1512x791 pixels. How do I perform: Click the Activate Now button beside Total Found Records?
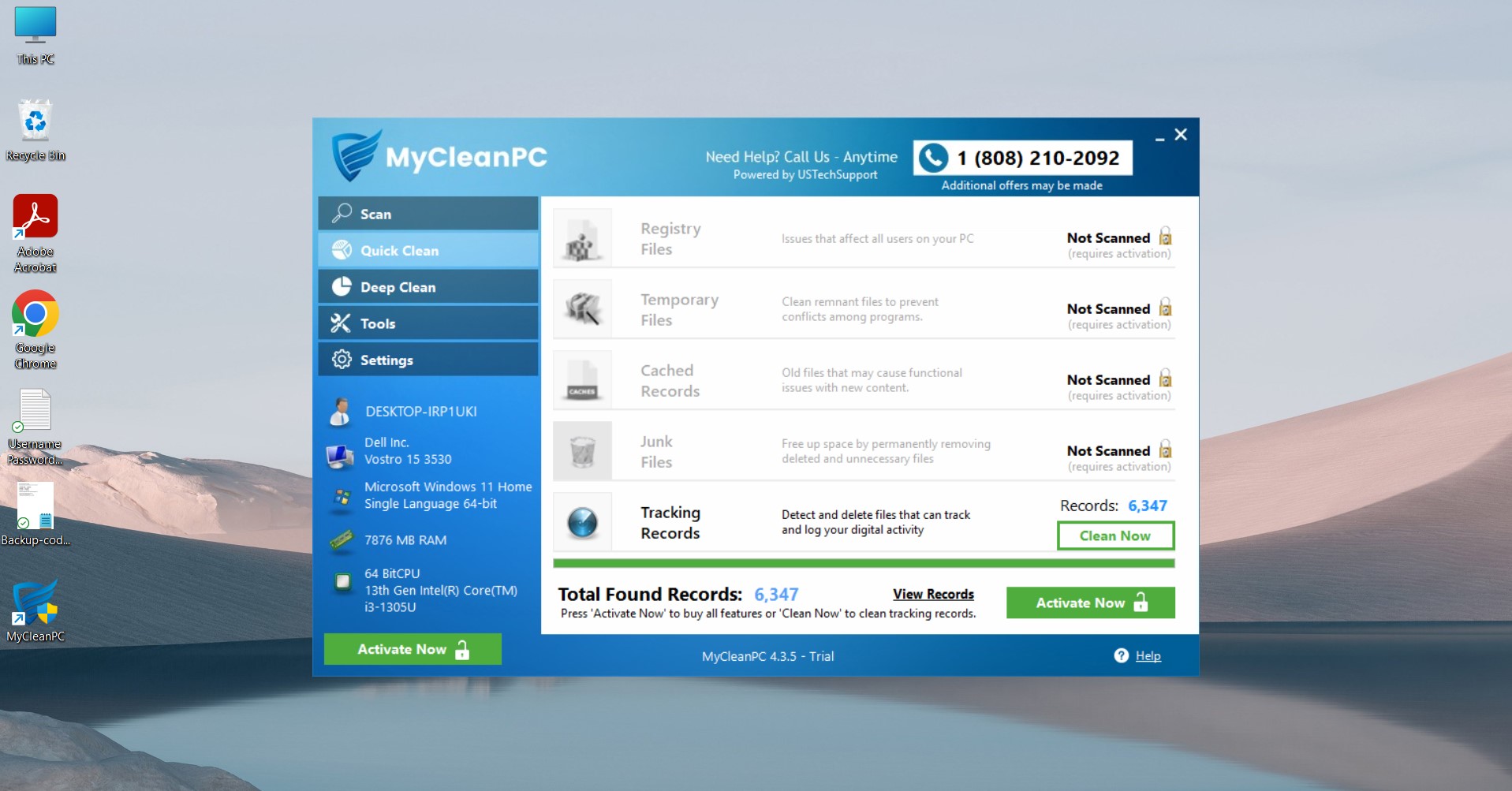pyautogui.click(x=1090, y=603)
